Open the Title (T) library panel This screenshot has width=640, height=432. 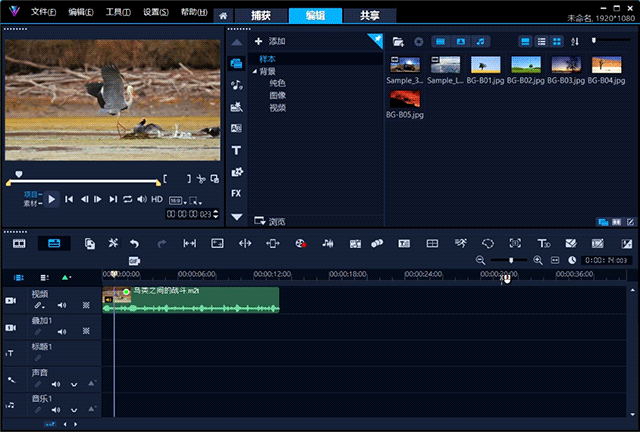236,150
